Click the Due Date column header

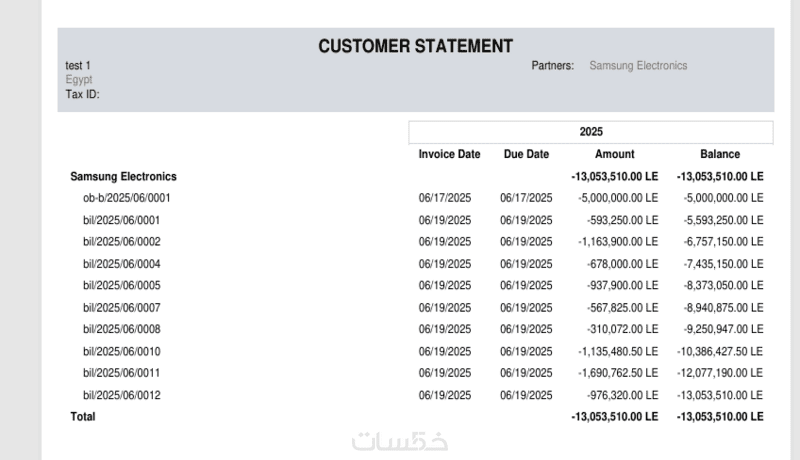[526, 154]
